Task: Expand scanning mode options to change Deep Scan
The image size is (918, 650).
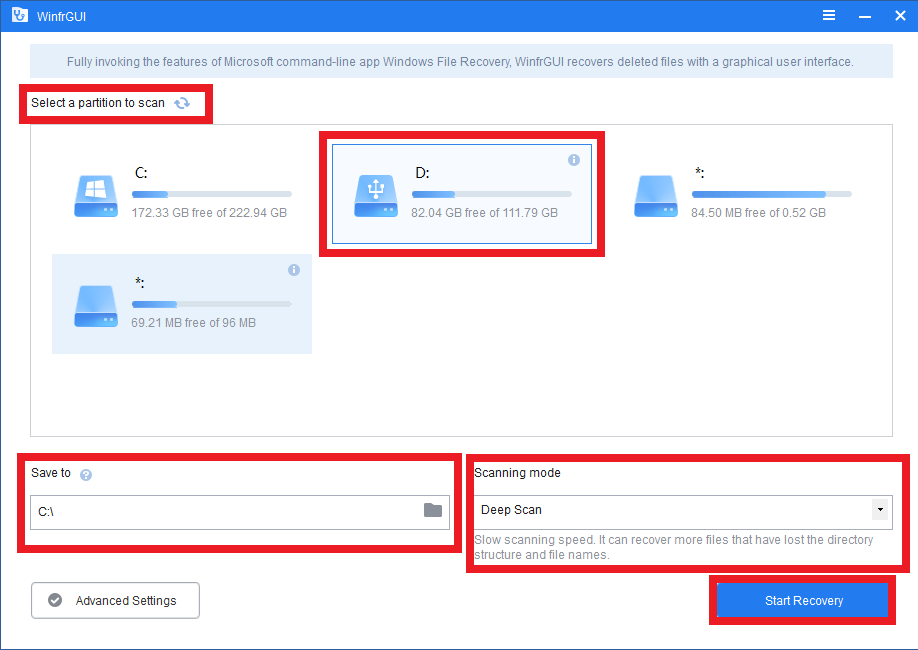Action: click(x=878, y=511)
